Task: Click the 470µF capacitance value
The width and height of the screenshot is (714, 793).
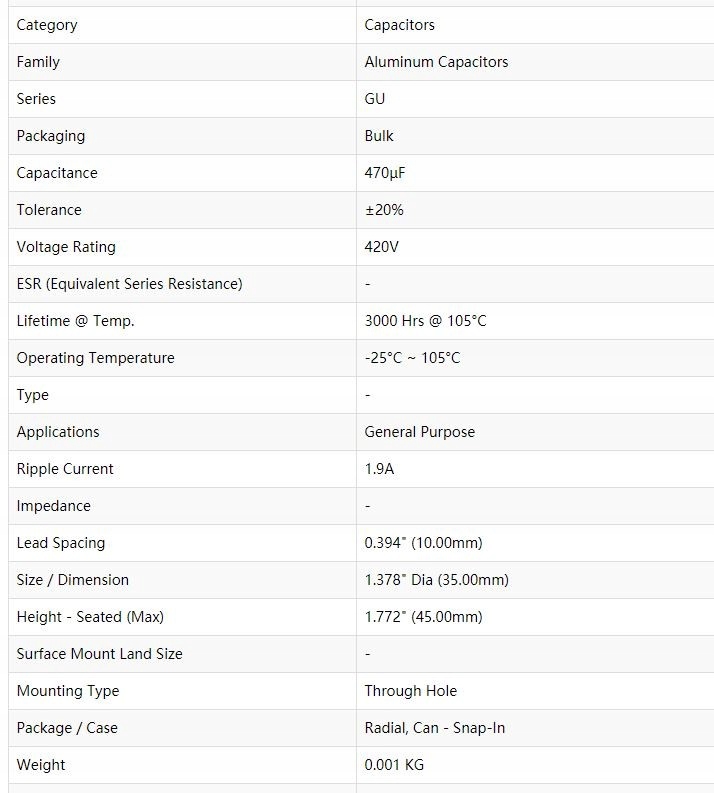Action: 385,173
